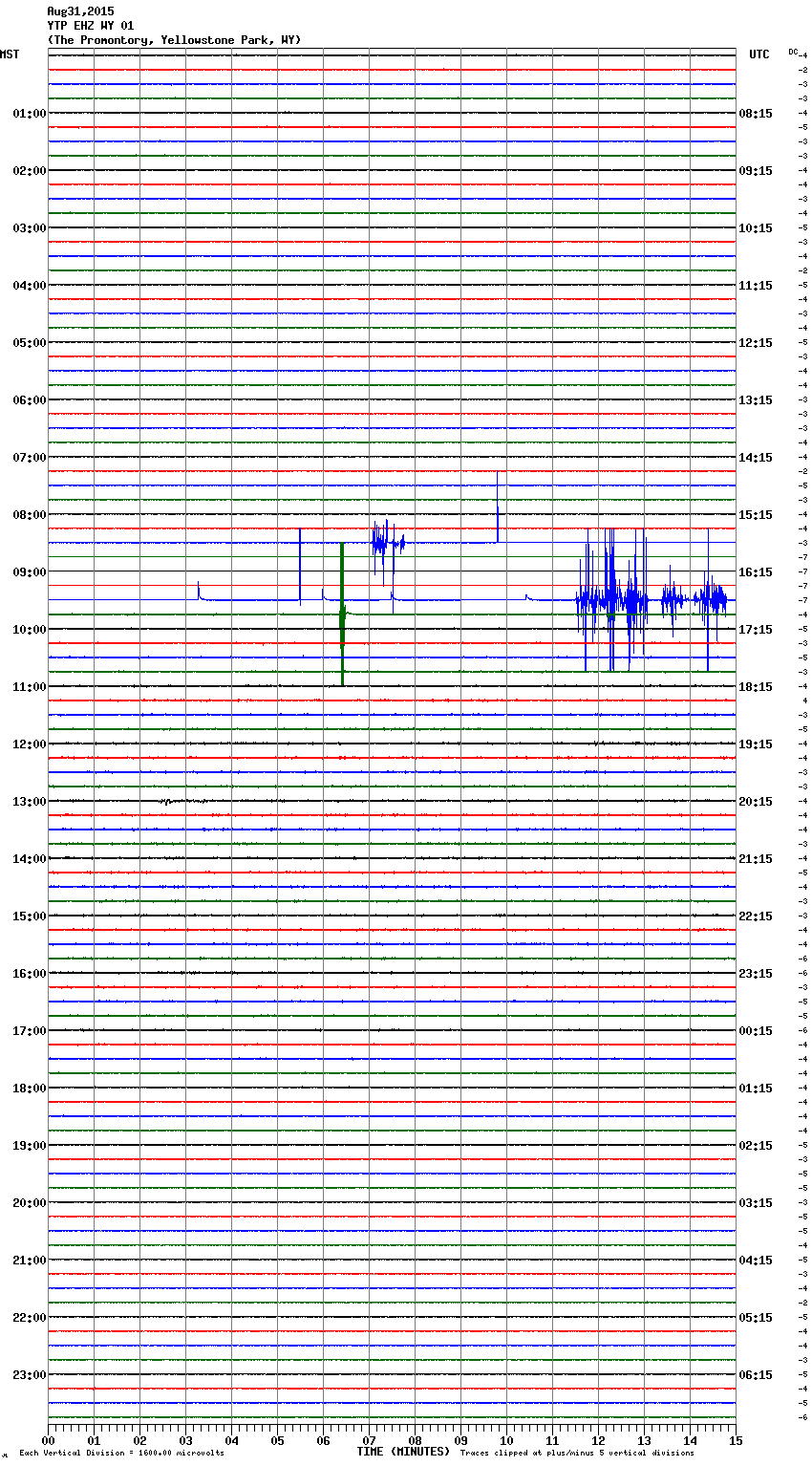The image size is (812, 1466).
Task: Click the 00:15 UTC time label
Action: pyautogui.click(x=756, y=1031)
